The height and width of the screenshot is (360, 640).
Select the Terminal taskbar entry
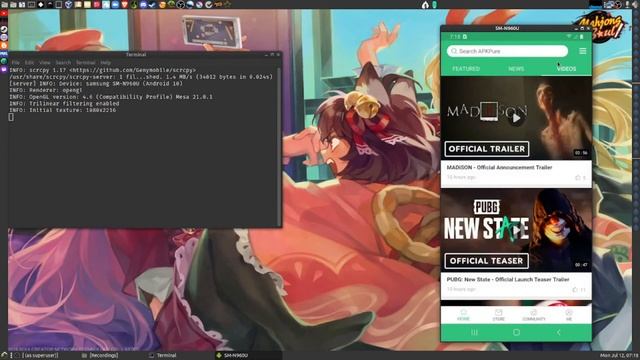pyautogui.click(x=163, y=356)
